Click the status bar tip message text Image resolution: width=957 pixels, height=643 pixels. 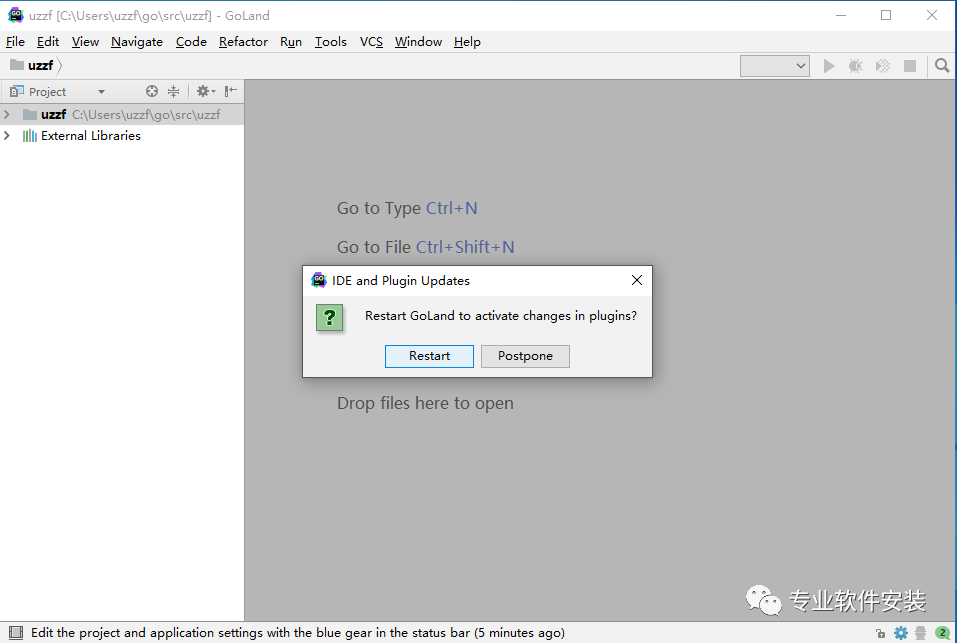point(298,633)
